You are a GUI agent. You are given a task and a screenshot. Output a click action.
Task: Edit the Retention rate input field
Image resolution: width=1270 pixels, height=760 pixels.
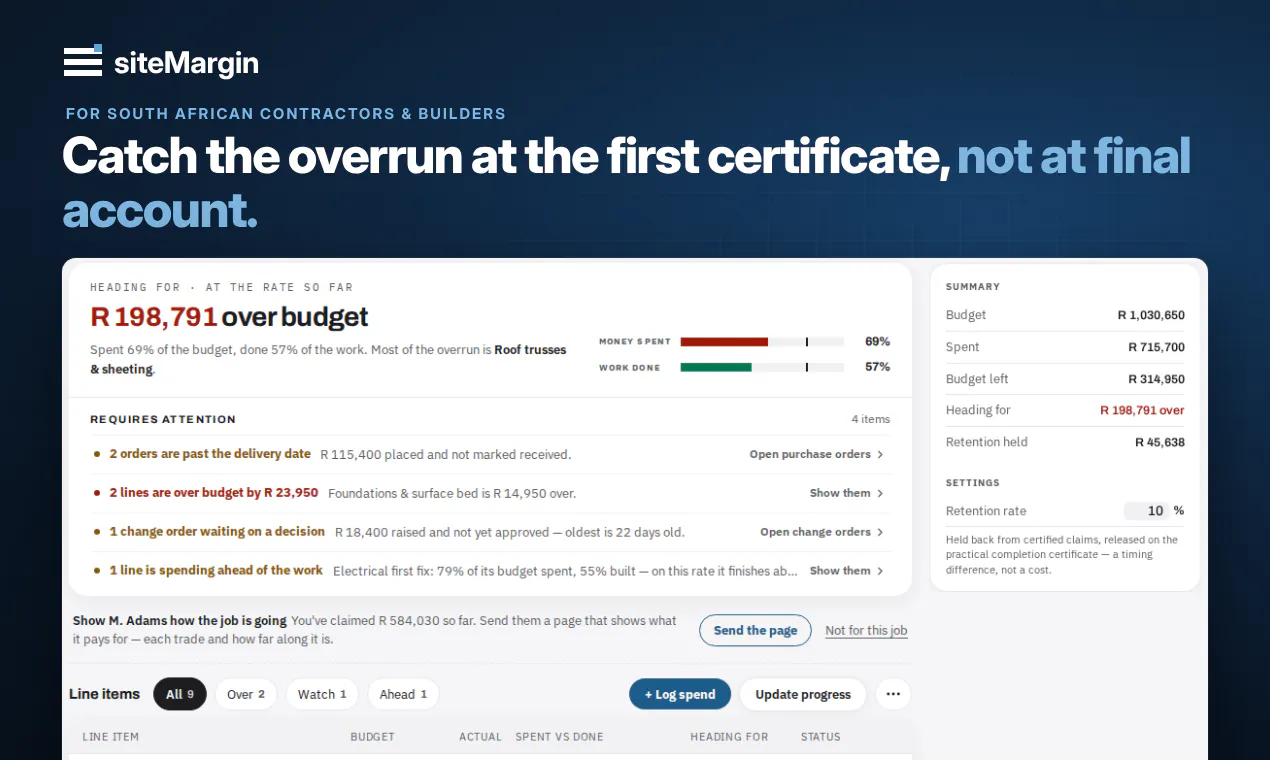(1147, 511)
